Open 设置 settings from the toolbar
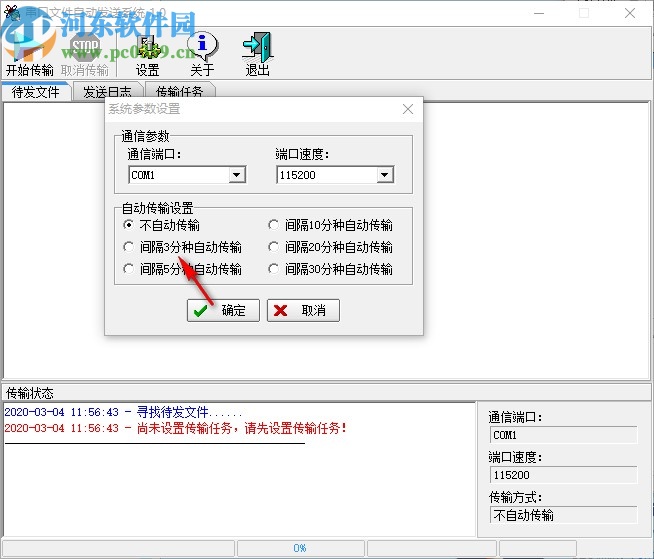 [x=148, y=54]
